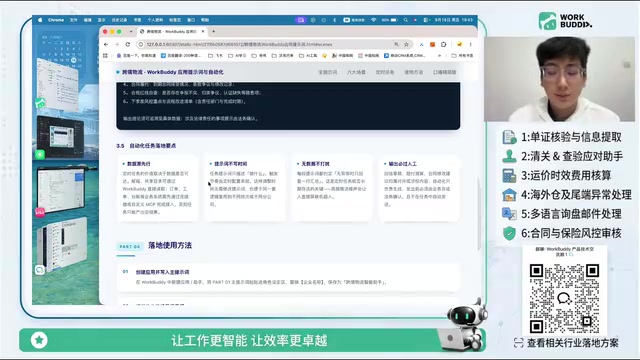The image size is (640, 360).
Task: Jump to 八大场景 page section
Action: point(356,72)
